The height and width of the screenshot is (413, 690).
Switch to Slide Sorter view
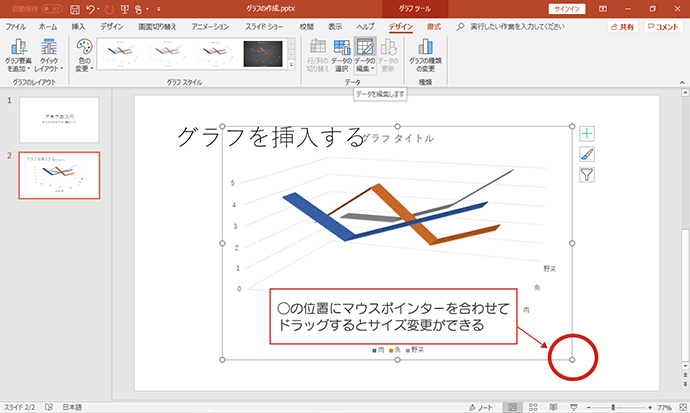(x=533, y=407)
